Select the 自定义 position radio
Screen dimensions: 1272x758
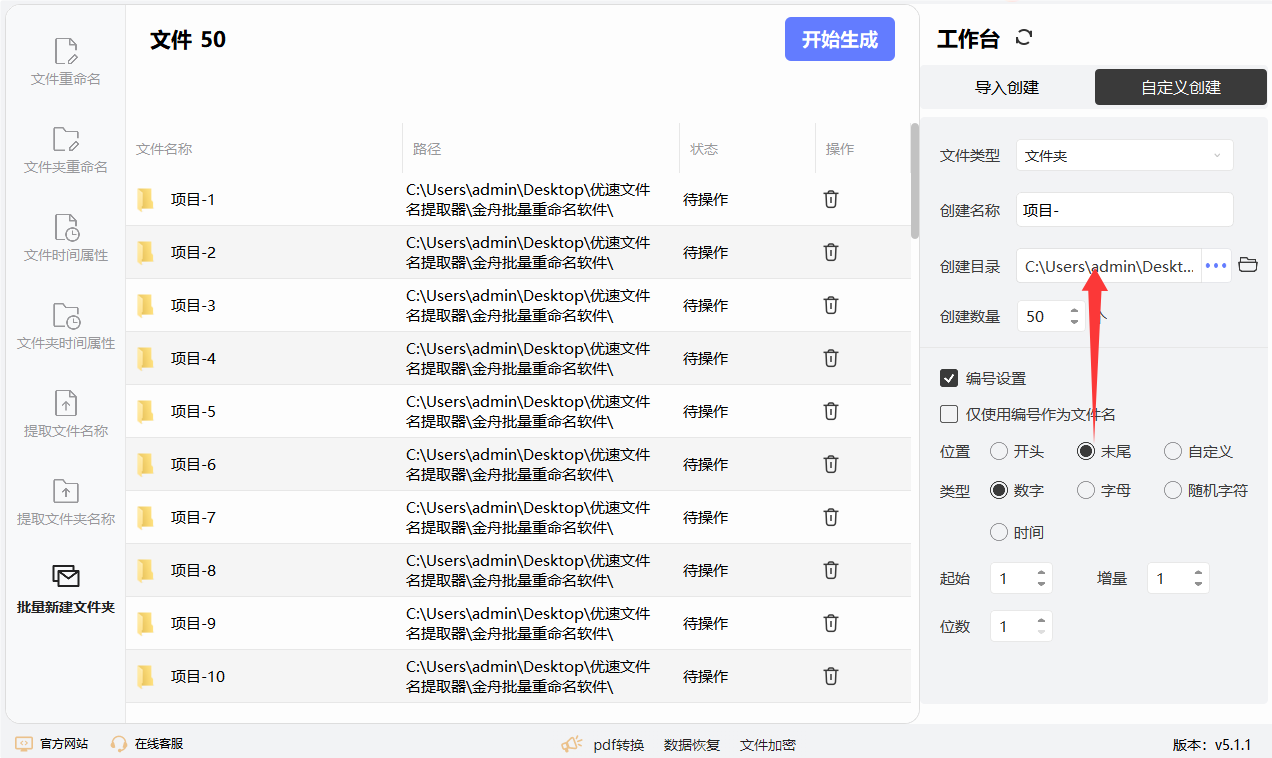point(1173,451)
